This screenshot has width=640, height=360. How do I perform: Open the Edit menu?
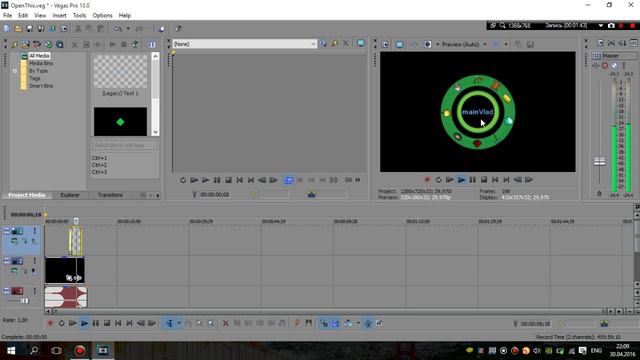pos(23,16)
